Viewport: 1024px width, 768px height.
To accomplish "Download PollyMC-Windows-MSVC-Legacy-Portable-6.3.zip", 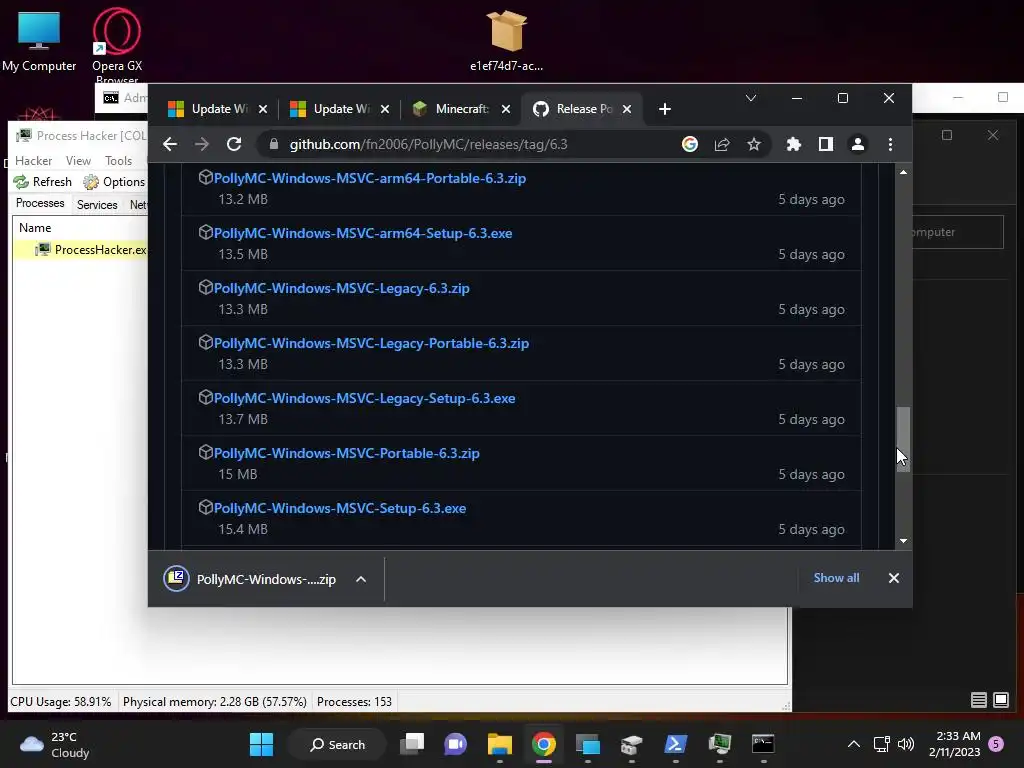I will pyautogui.click(x=371, y=343).
